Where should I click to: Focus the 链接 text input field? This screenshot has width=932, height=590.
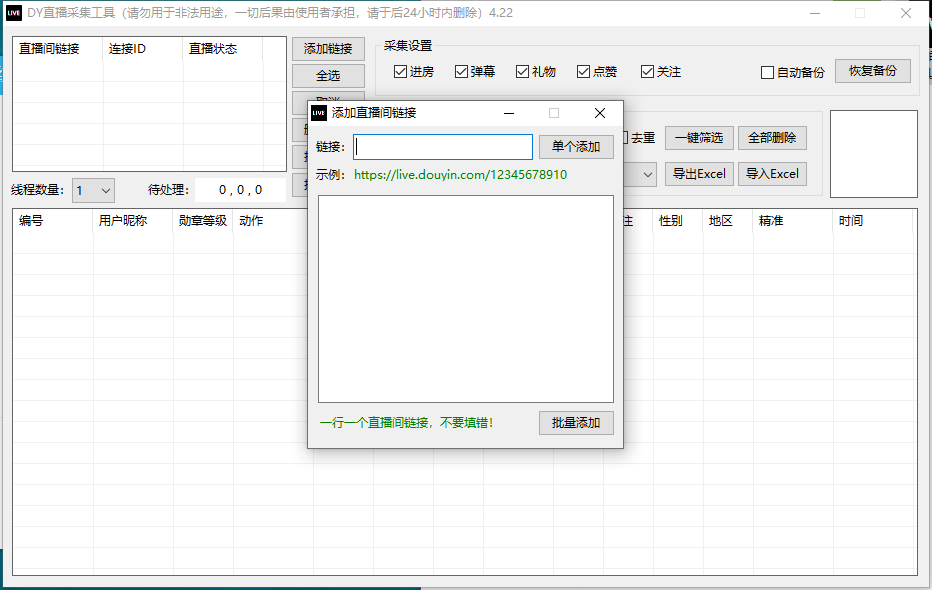point(443,147)
